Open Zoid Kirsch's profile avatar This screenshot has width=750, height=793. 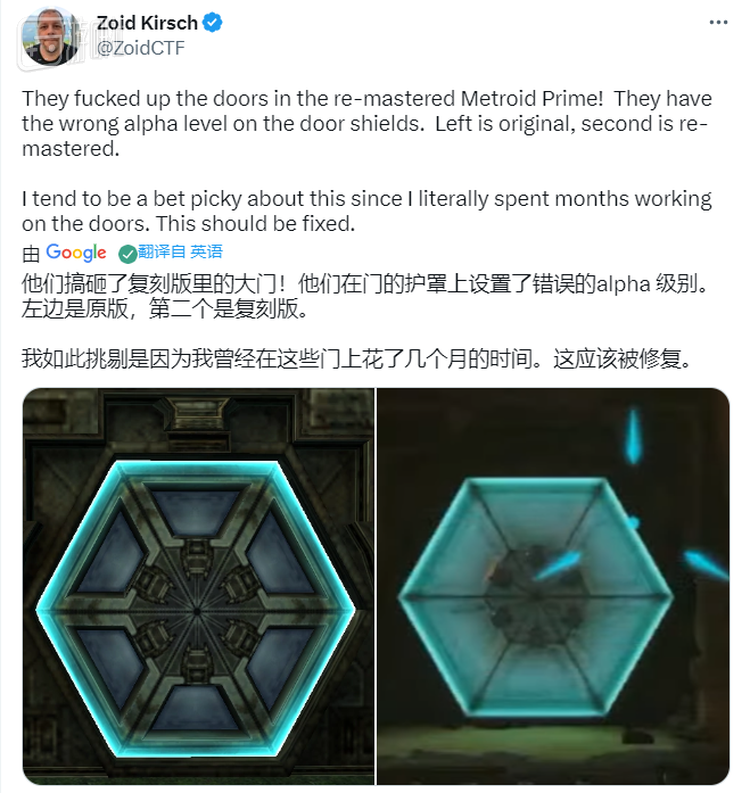tap(50, 37)
